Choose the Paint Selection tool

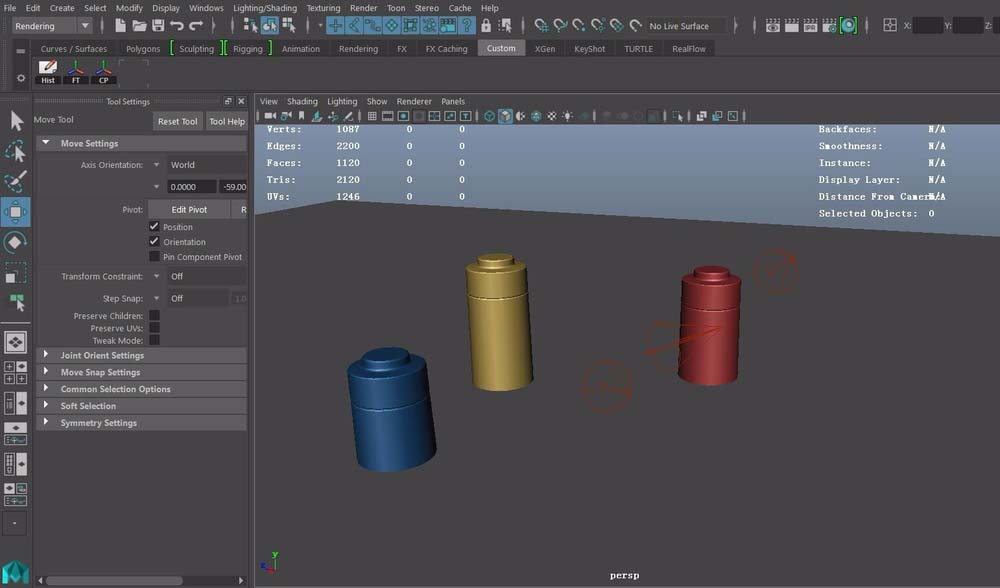16,182
